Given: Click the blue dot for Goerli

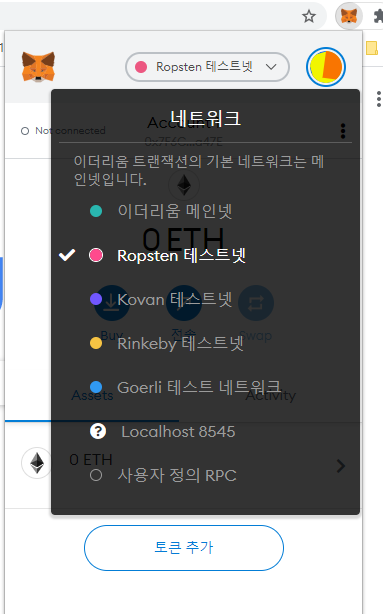Looking at the screenshot, I should [96, 387].
